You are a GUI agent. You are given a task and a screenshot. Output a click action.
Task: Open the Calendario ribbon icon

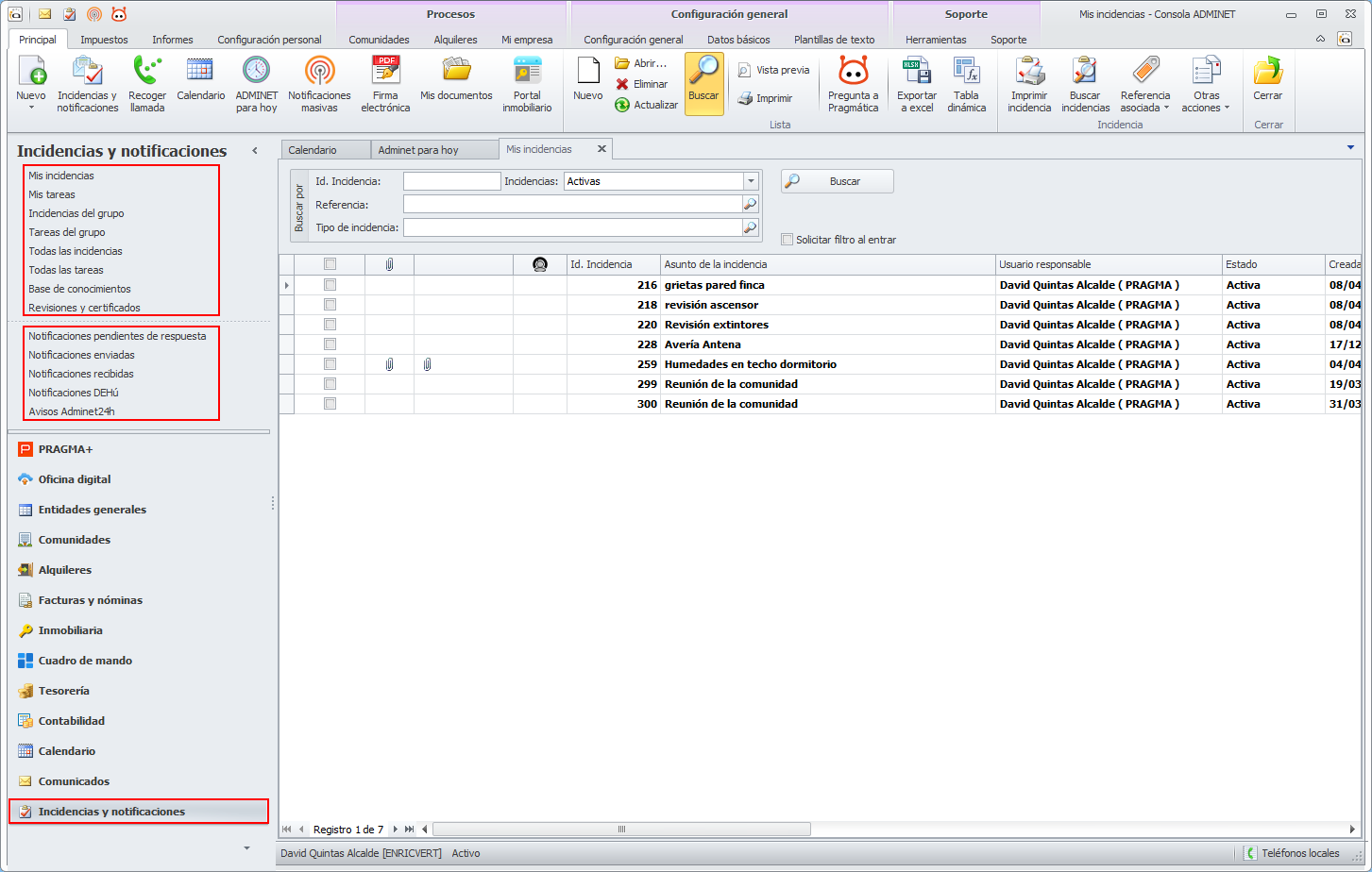tap(200, 72)
